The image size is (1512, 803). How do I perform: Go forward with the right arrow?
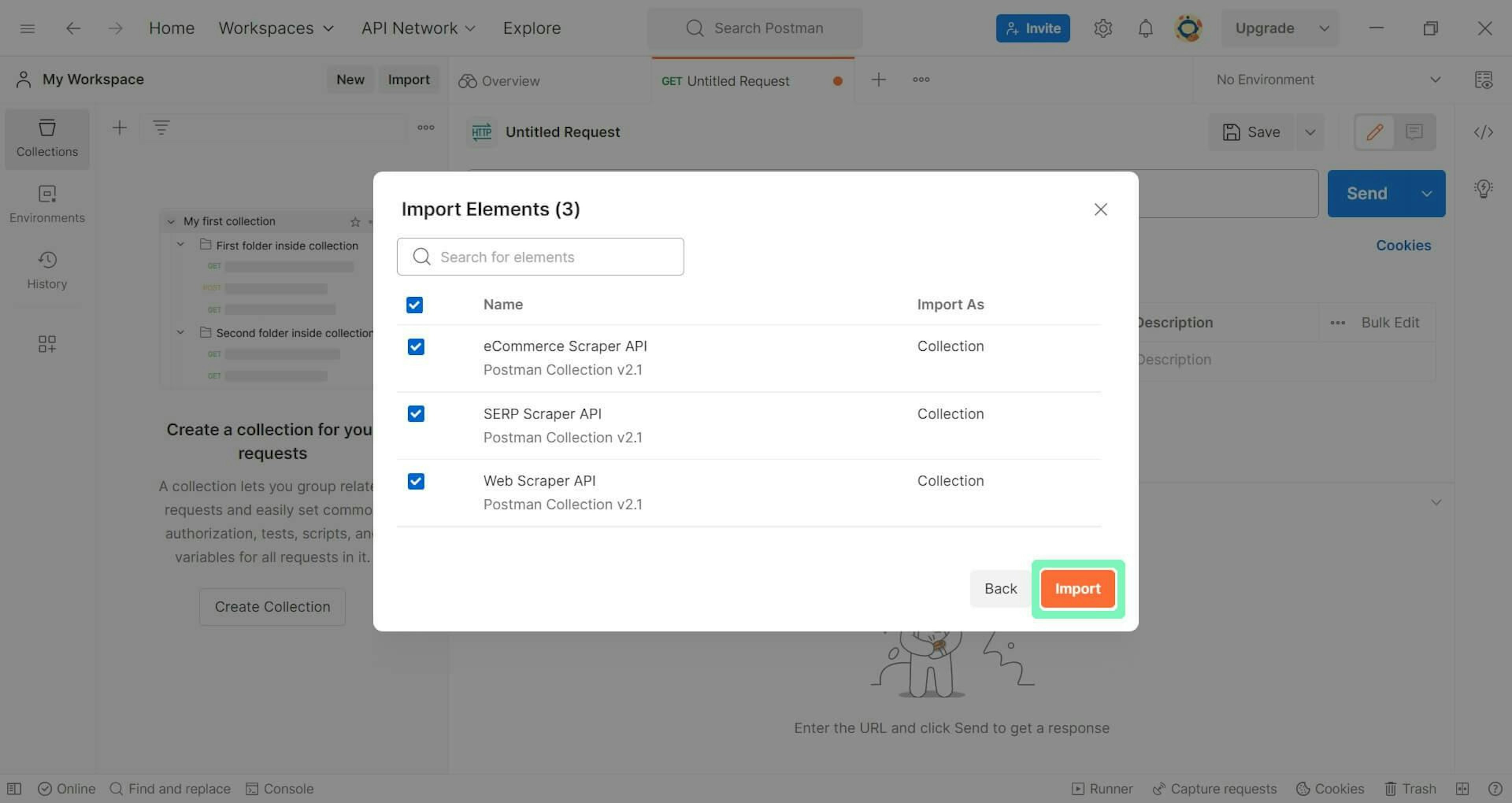coord(116,28)
